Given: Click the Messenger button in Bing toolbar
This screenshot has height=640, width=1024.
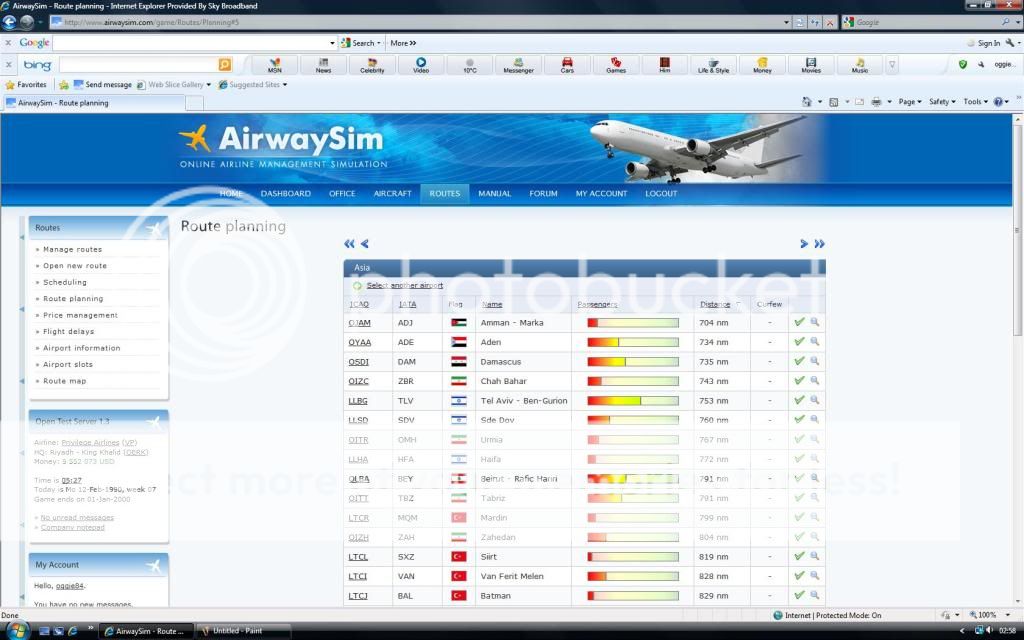Looking at the screenshot, I should [x=518, y=65].
